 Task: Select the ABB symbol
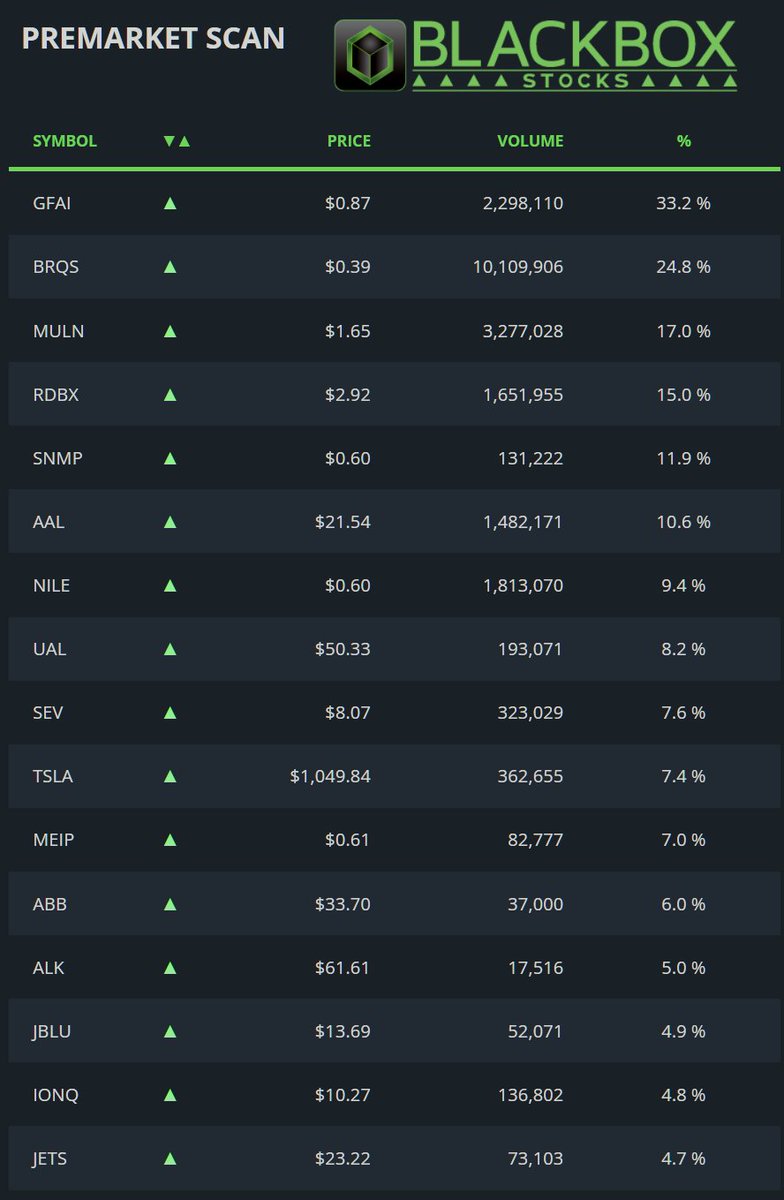(x=50, y=904)
